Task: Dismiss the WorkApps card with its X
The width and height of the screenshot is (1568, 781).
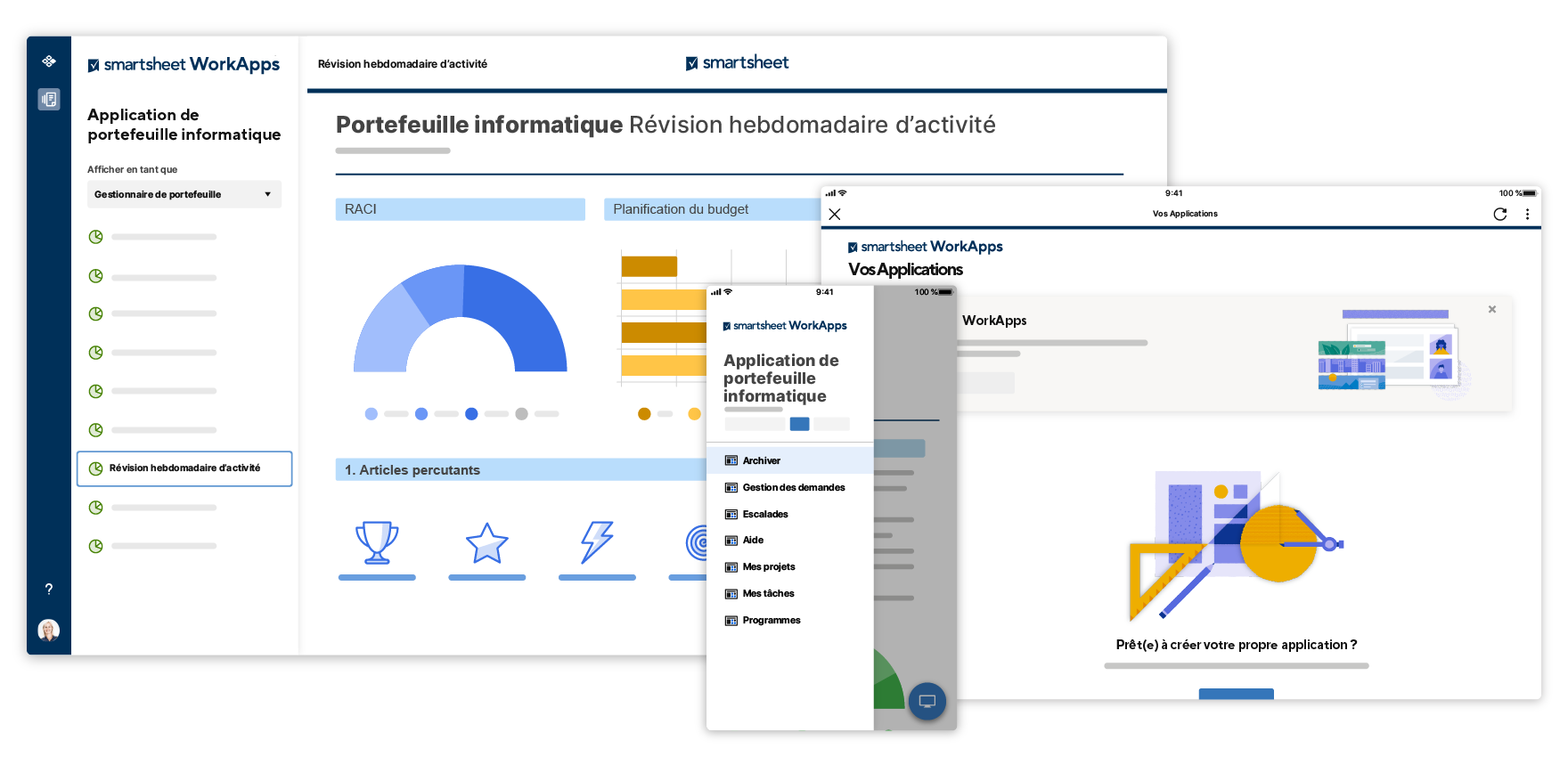Action: pos(1492,310)
